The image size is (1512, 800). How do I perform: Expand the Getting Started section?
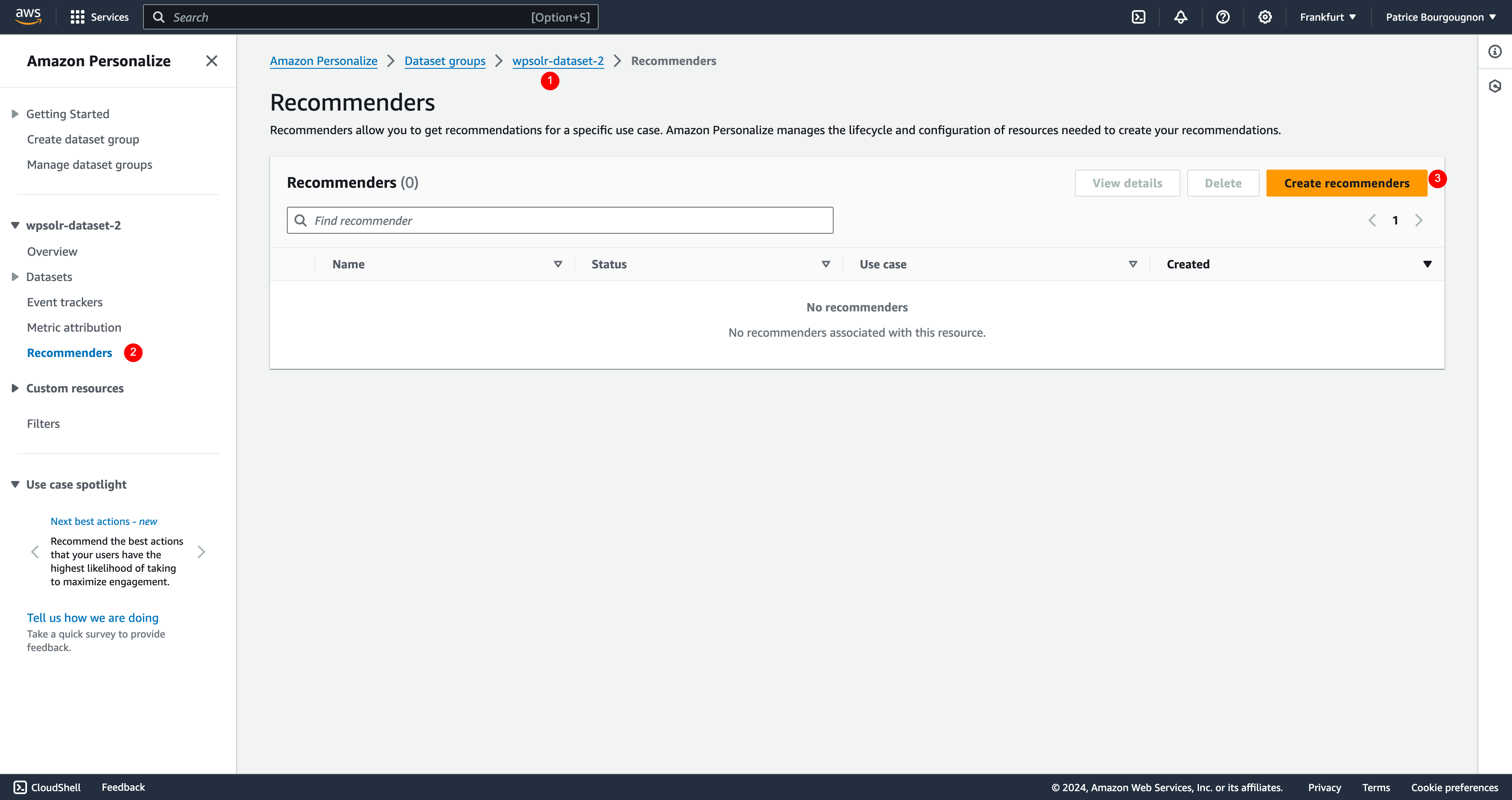pos(15,114)
